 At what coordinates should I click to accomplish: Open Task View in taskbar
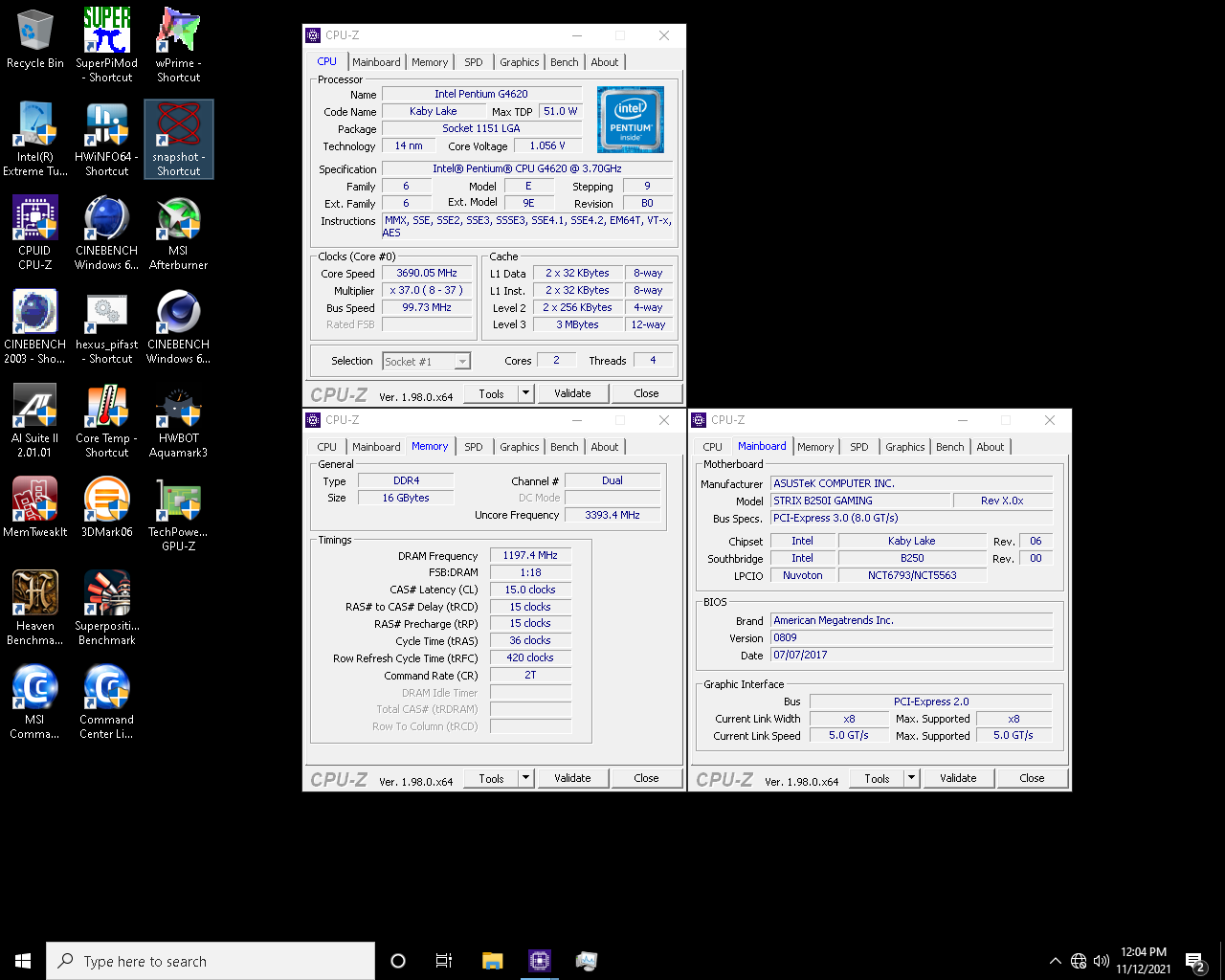point(444,961)
